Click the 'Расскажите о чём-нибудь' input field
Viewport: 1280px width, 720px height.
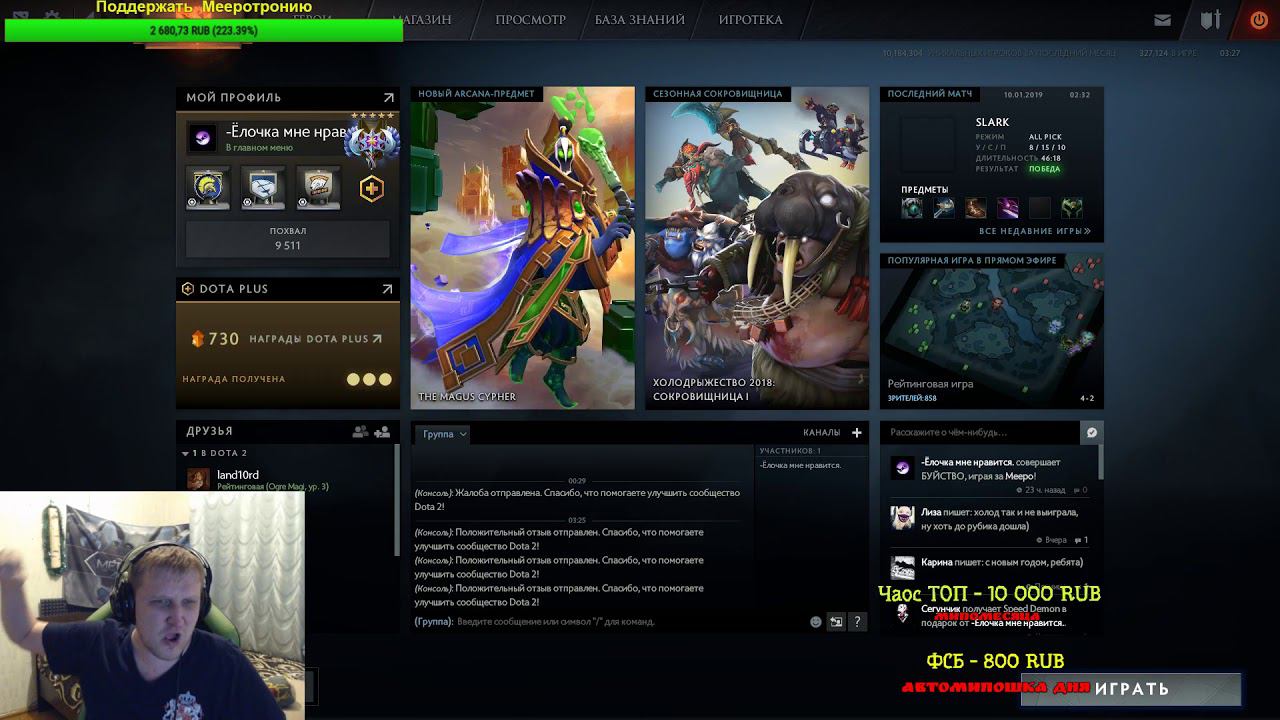click(x=981, y=433)
